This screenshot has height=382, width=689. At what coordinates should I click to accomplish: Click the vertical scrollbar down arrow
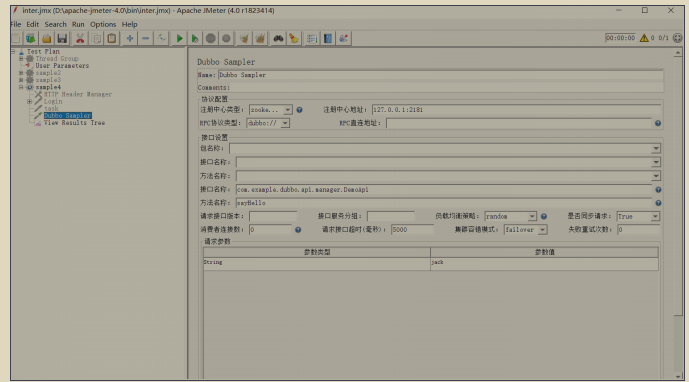(x=678, y=376)
